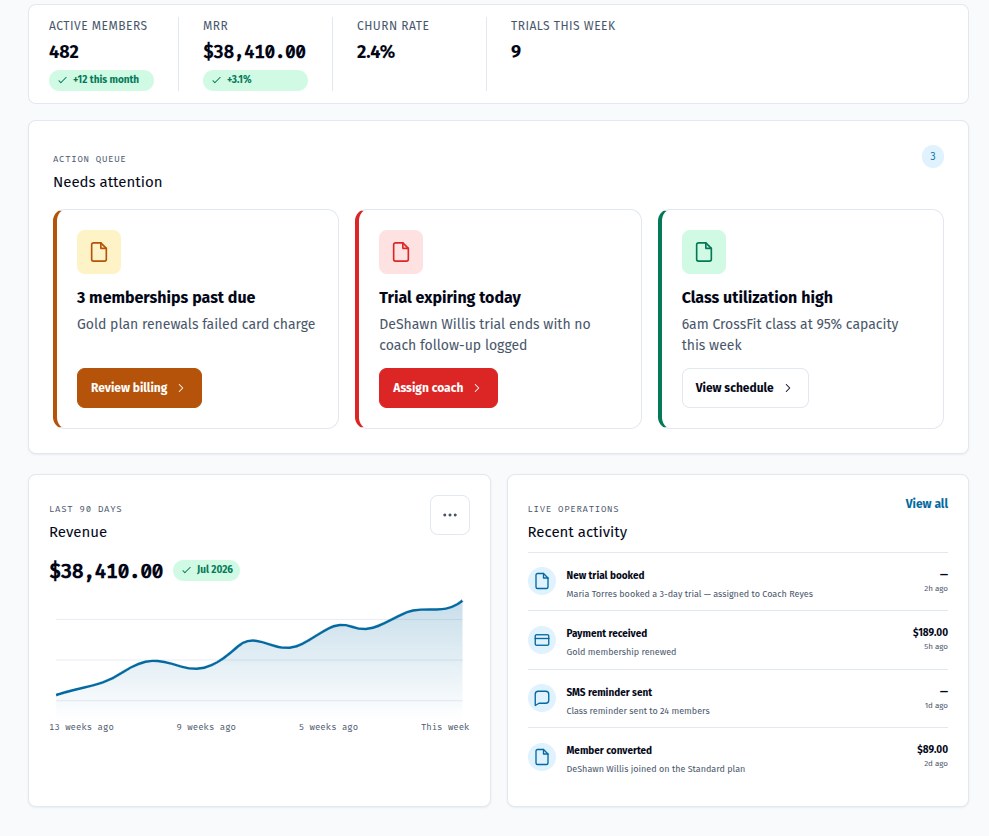Click Gold membership renewed description
The height and width of the screenshot is (836, 989).
[621, 652]
